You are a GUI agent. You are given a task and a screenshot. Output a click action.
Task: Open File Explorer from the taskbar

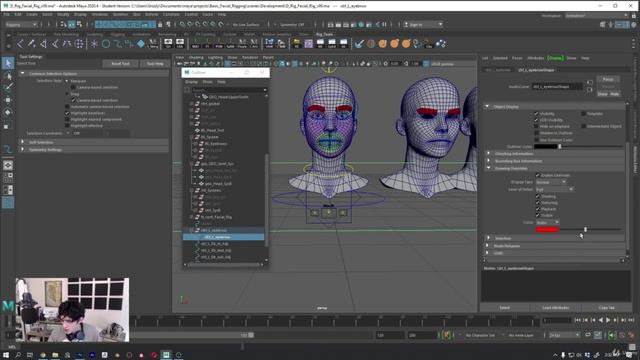click(x=55, y=355)
